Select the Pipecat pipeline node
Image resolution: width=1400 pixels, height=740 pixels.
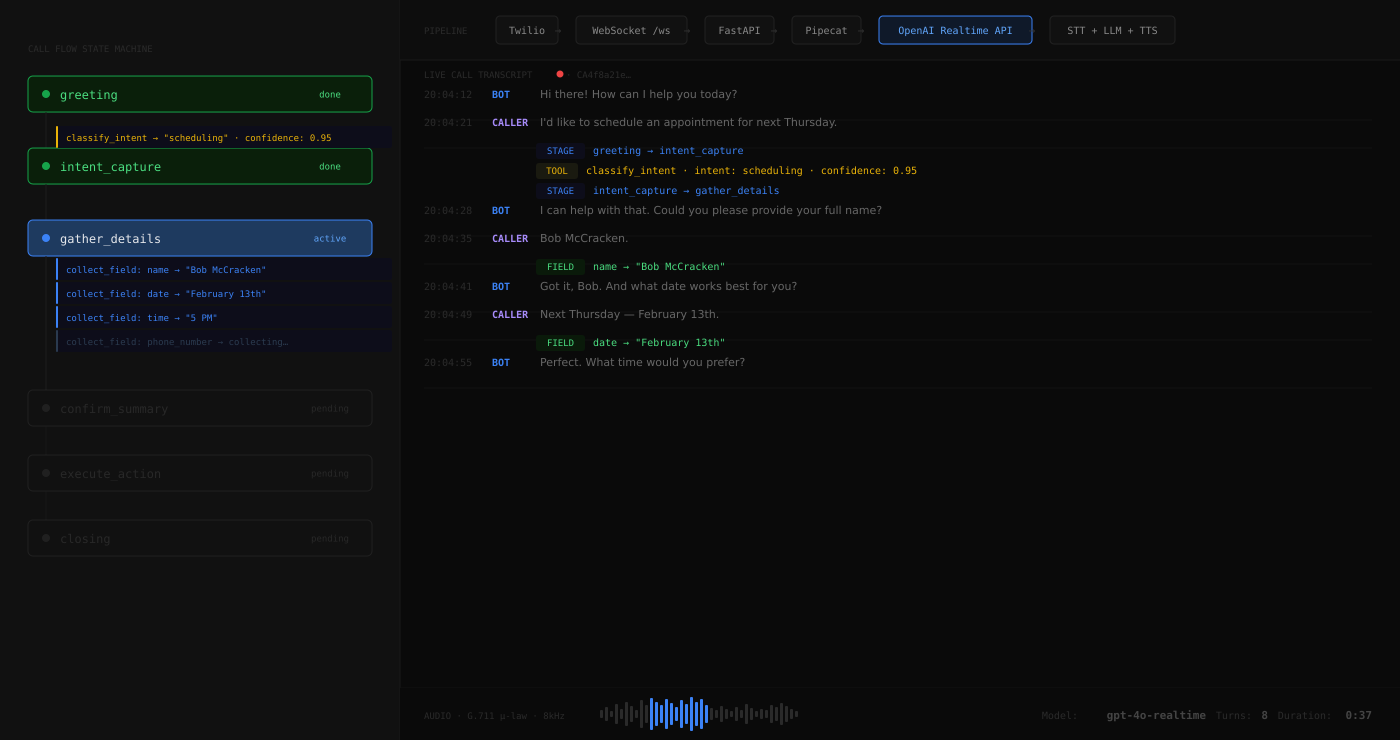826,30
